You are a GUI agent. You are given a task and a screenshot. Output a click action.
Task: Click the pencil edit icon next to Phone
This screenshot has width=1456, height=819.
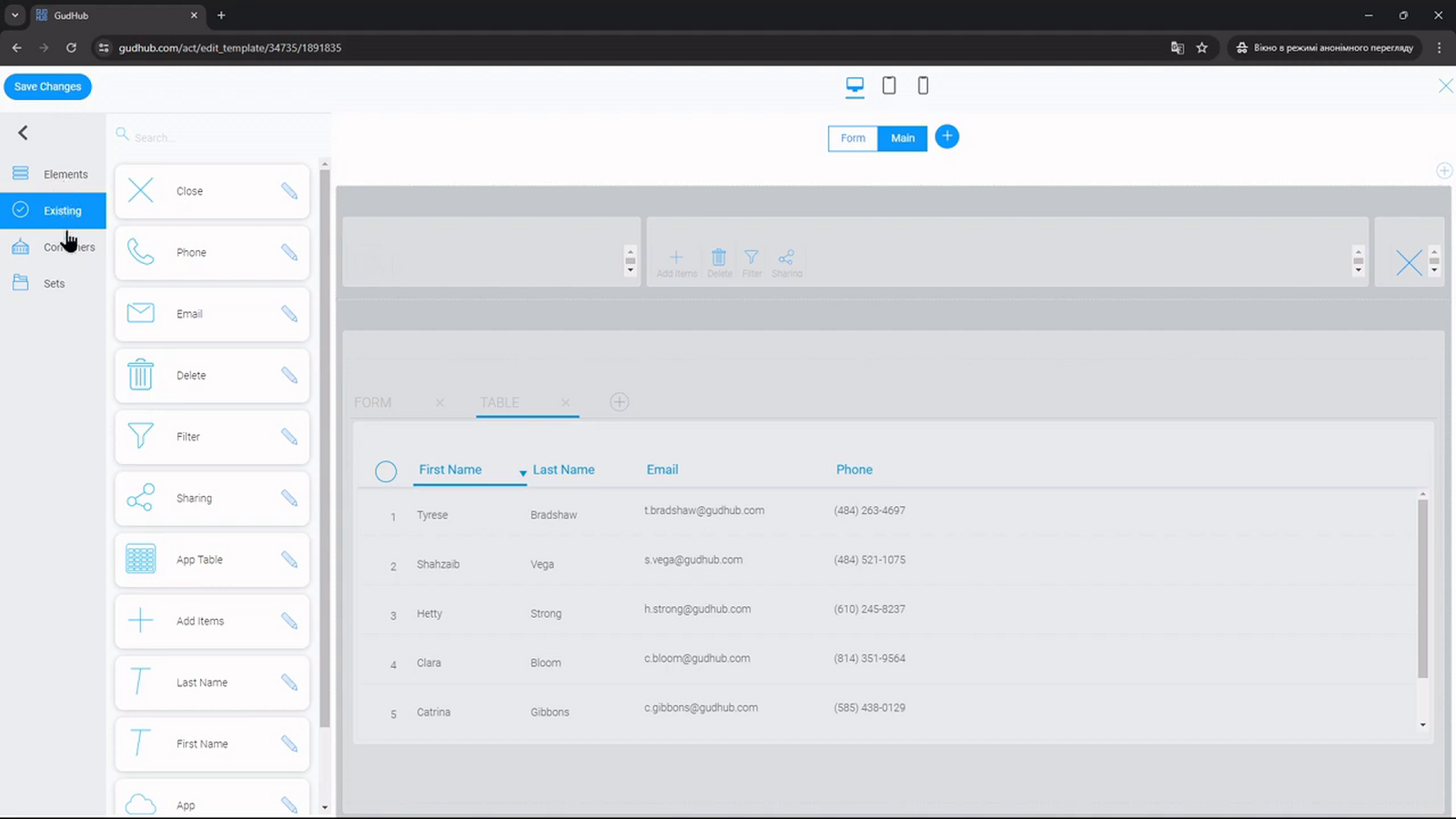click(289, 252)
